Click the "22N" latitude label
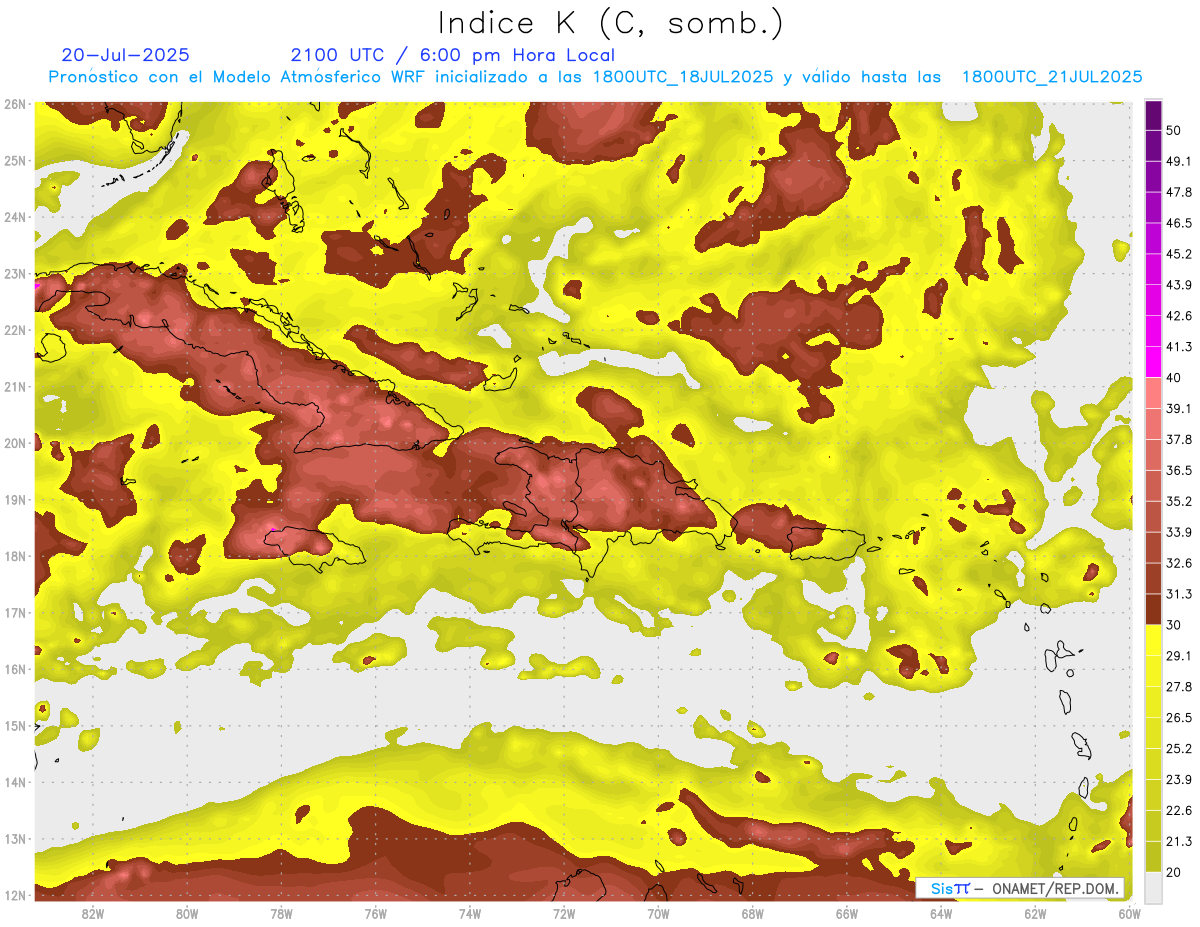Image resolution: width=1200 pixels, height=927 pixels. (x=15, y=330)
